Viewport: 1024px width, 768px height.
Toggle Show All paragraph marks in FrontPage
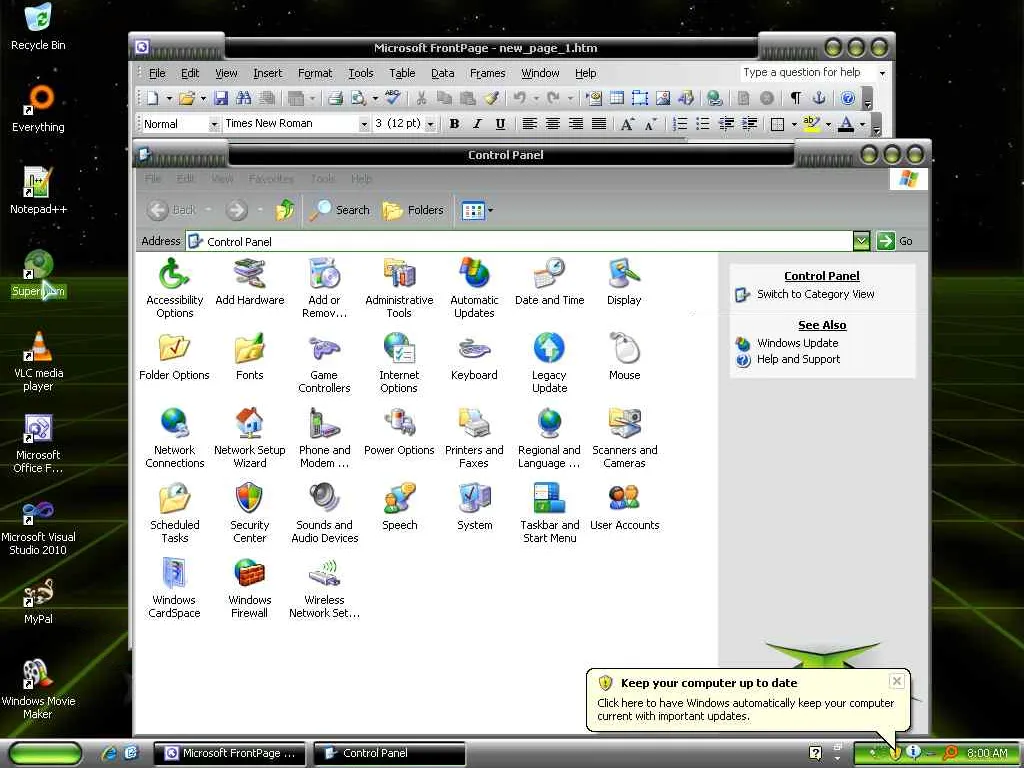tap(795, 98)
